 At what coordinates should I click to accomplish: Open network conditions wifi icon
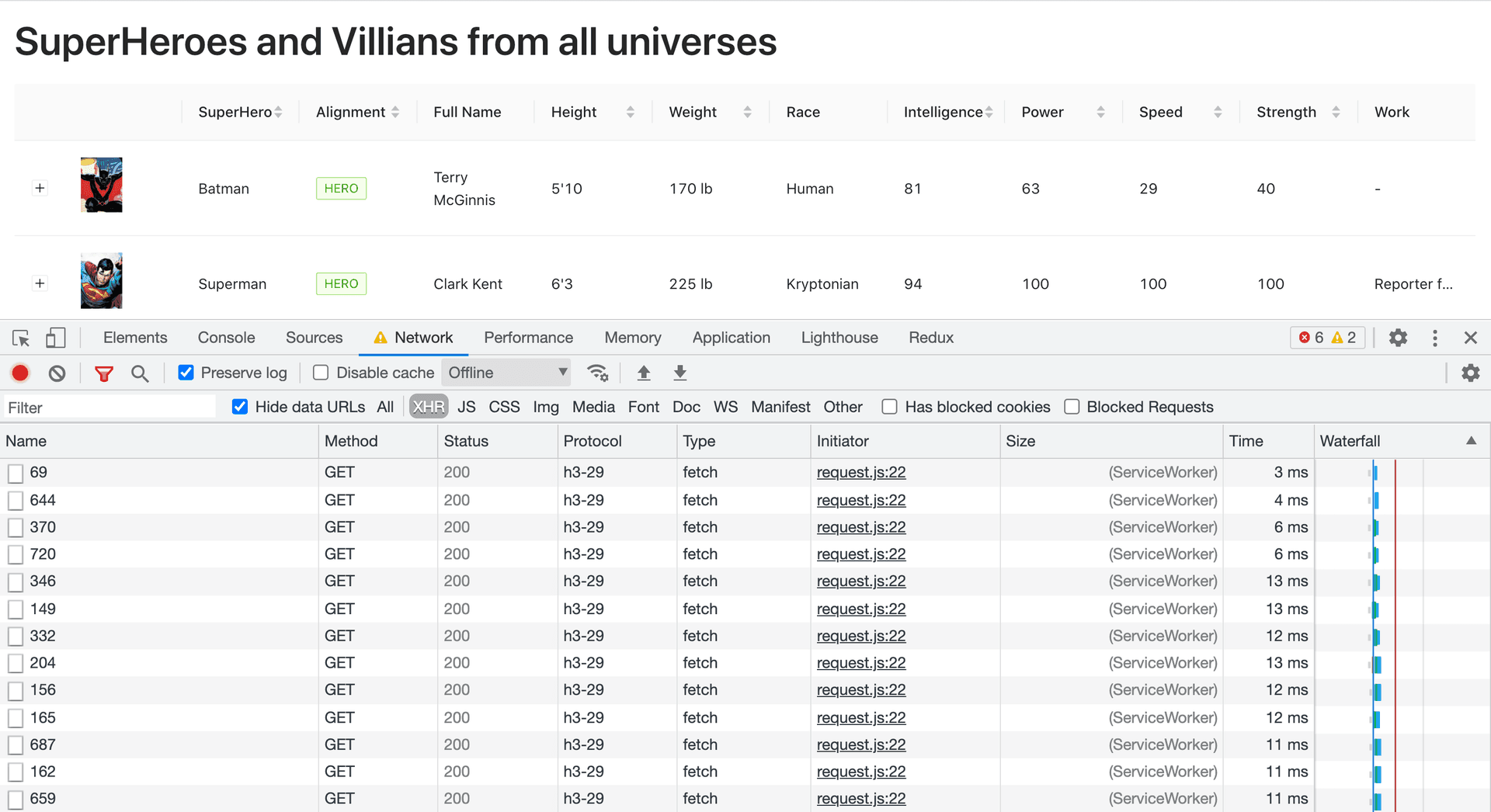click(597, 373)
